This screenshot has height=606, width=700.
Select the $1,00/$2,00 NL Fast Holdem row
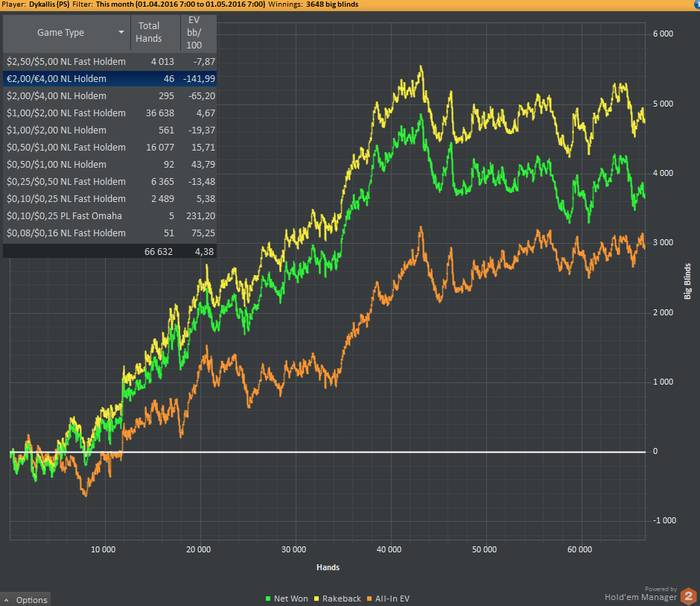(x=110, y=113)
